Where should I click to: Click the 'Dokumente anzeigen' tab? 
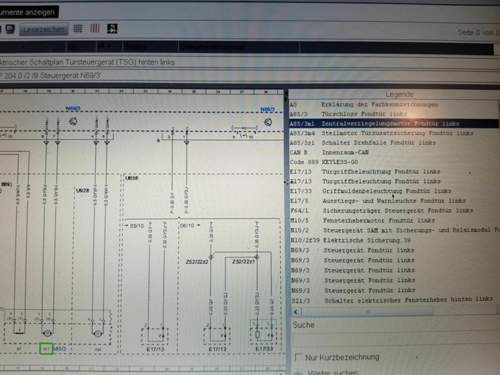pyautogui.click(x=28, y=12)
